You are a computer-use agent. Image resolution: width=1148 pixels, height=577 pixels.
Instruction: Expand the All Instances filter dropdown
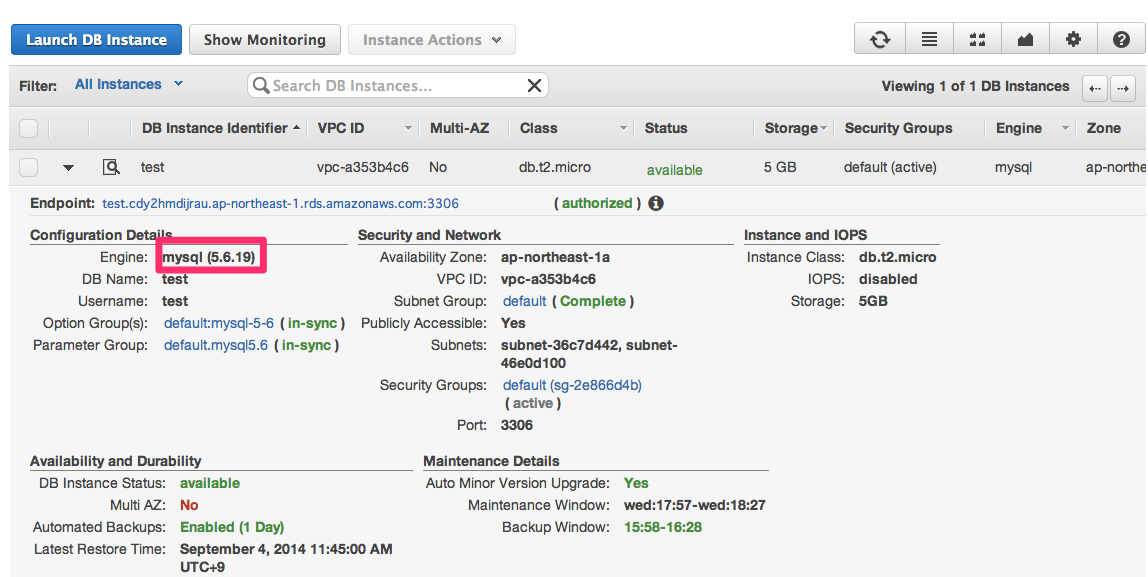click(128, 85)
